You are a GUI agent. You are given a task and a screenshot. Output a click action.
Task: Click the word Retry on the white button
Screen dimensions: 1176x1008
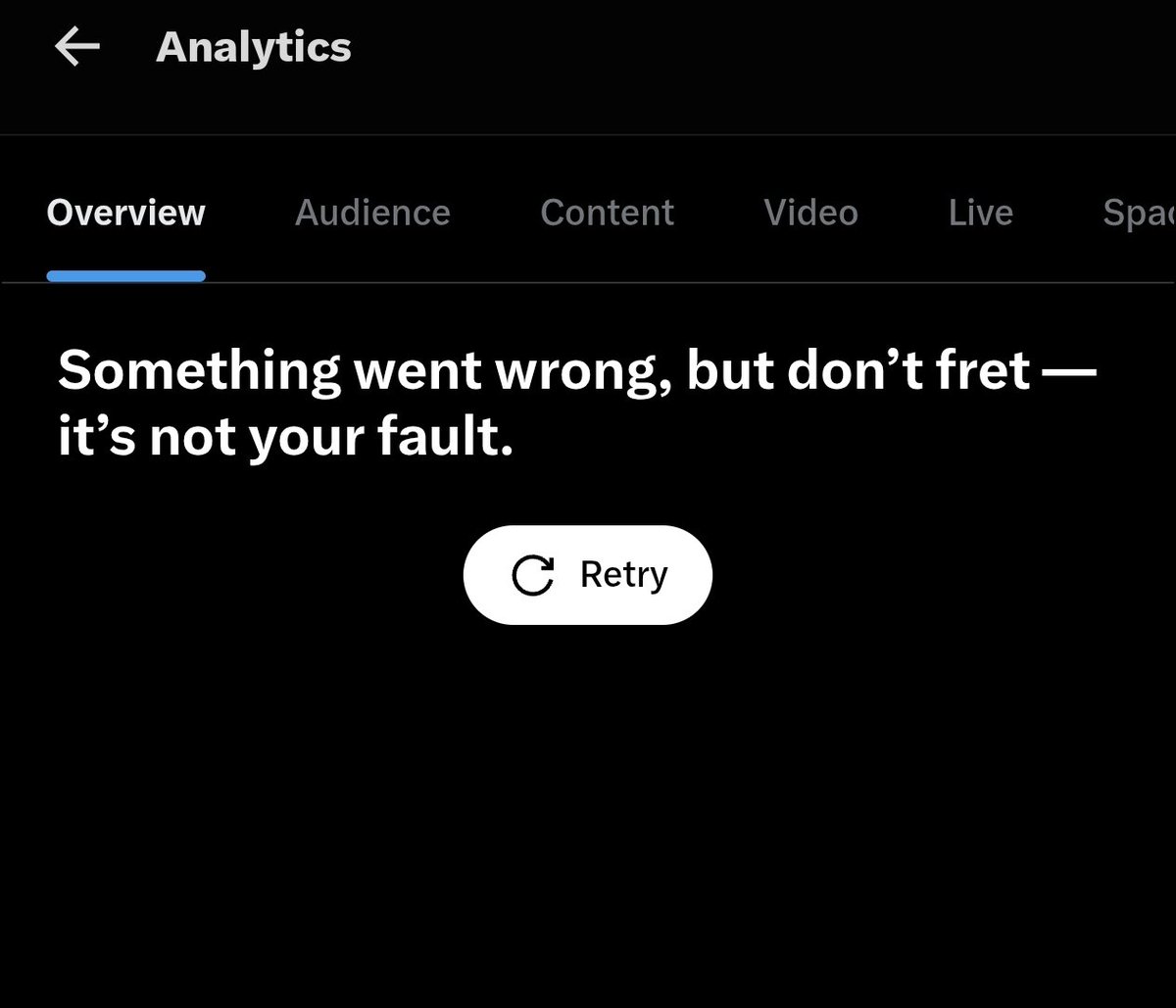(623, 574)
